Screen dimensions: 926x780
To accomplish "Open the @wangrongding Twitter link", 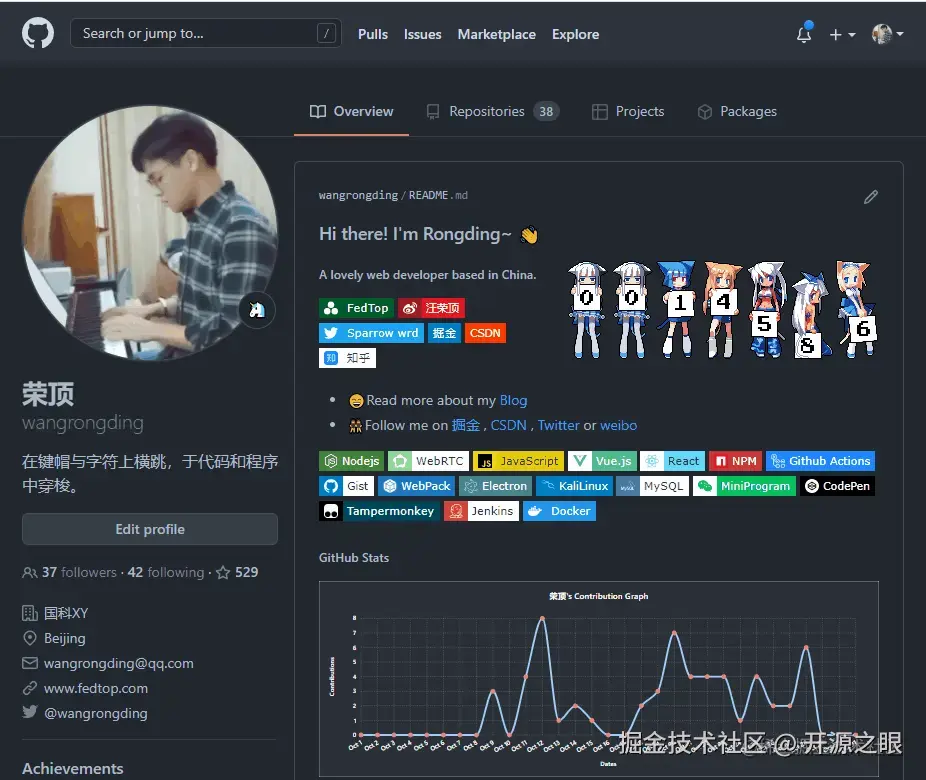I will tap(96, 713).
